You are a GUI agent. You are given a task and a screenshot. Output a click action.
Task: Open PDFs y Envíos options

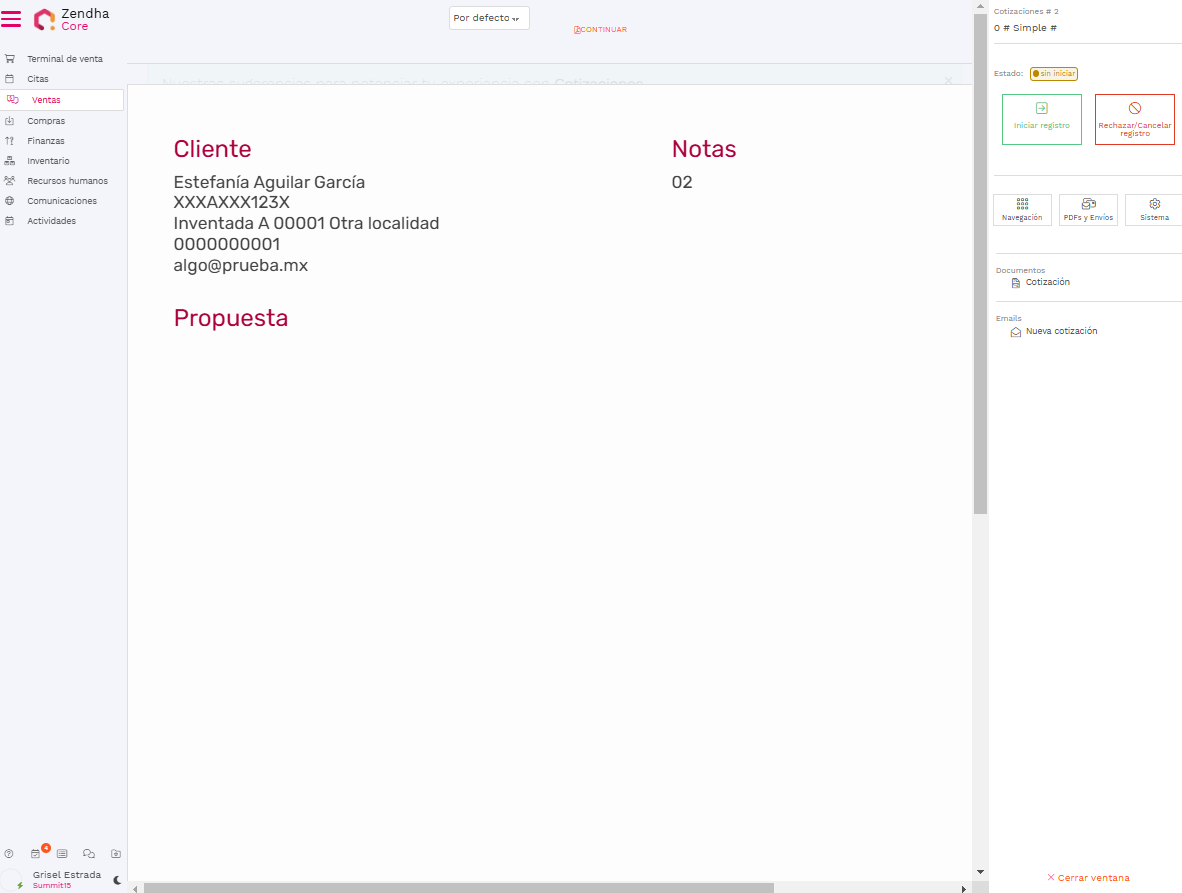[1088, 210]
